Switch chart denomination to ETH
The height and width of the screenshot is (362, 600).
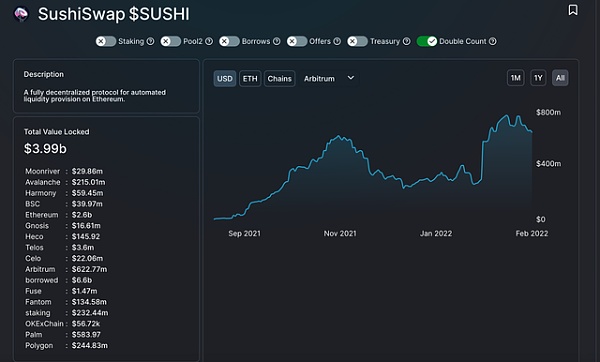(250, 78)
